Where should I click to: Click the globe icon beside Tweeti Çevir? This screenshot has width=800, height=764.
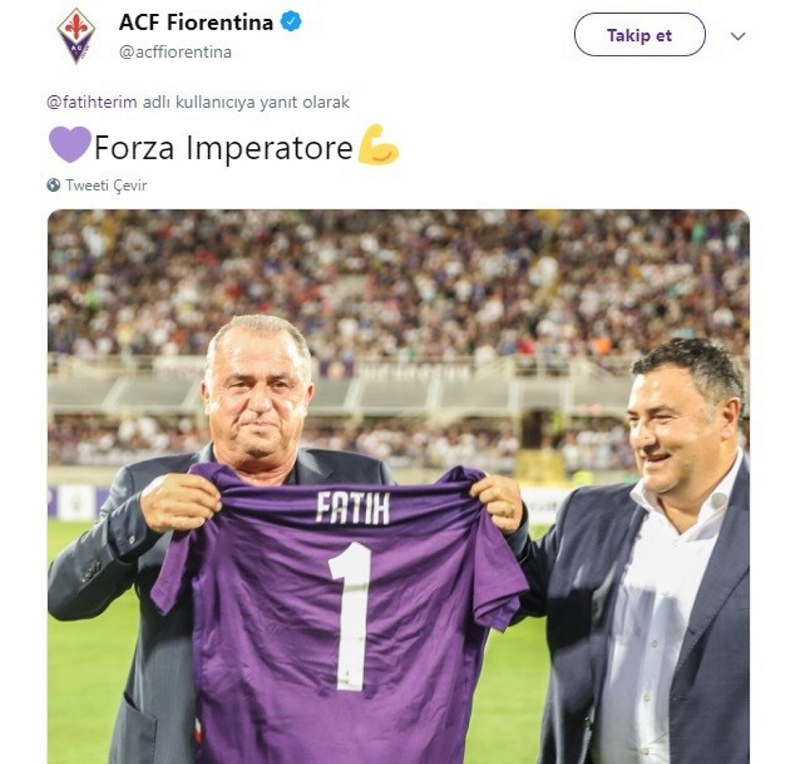54,185
